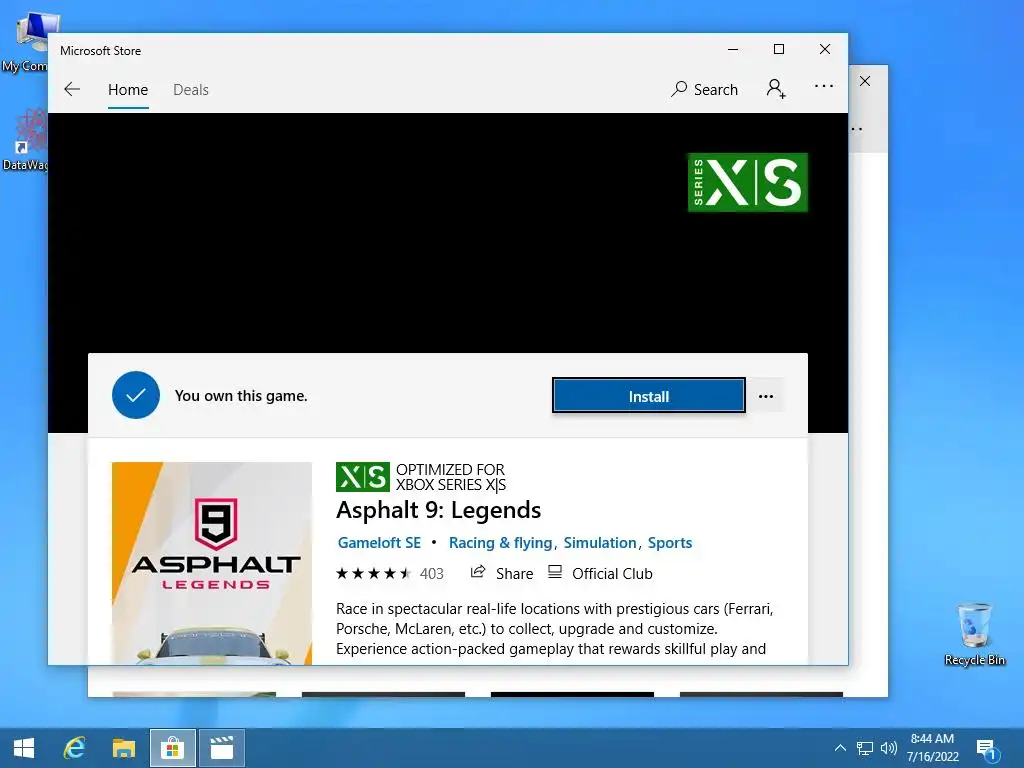Click the Official Club icon
The image size is (1024, 768).
click(554, 572)
